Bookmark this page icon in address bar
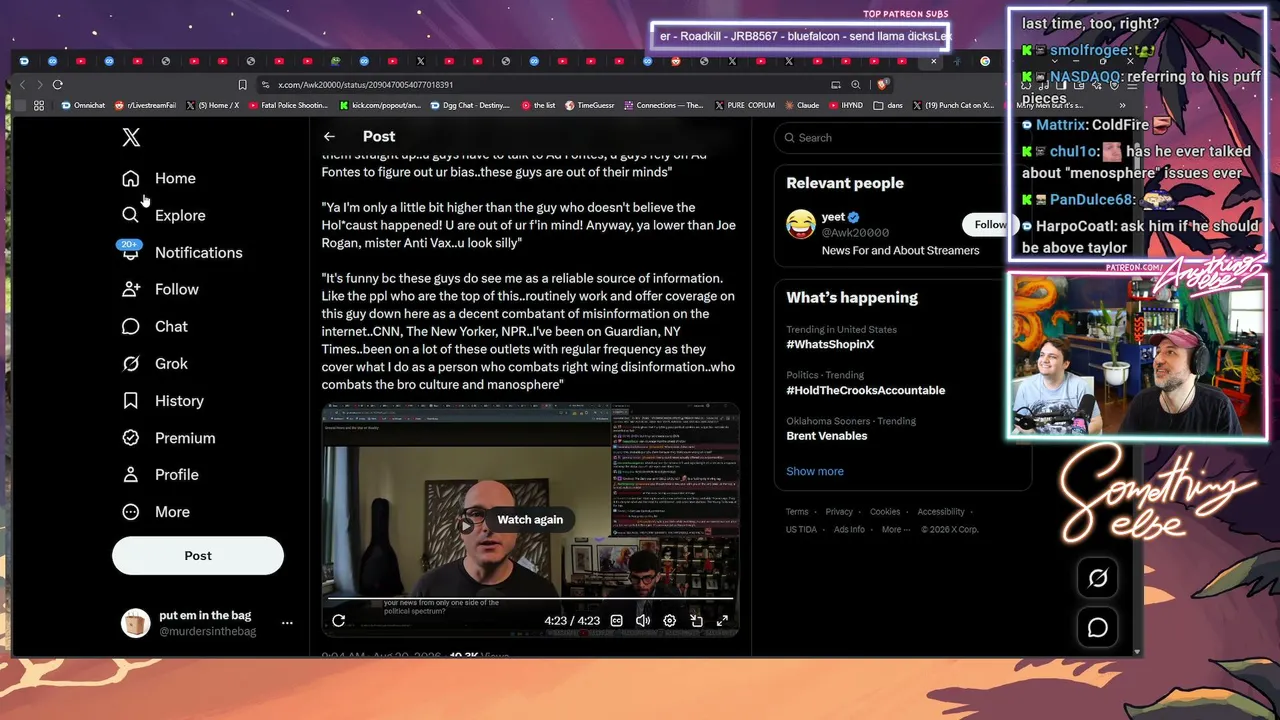1280x720 pixels. pos(242,85)
